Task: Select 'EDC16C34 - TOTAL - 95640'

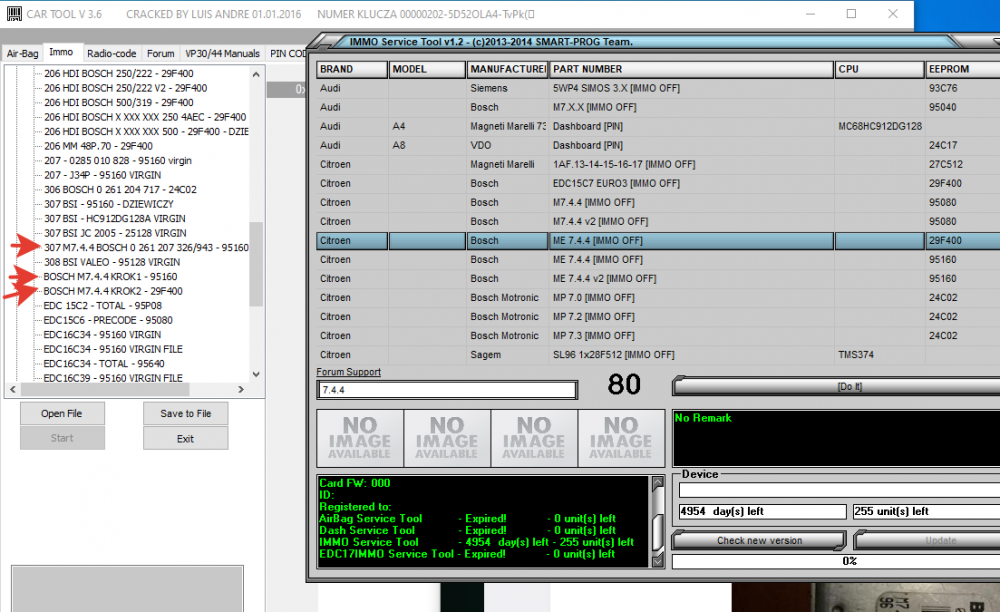Action: pyautogui.click(x=104, y=364)
